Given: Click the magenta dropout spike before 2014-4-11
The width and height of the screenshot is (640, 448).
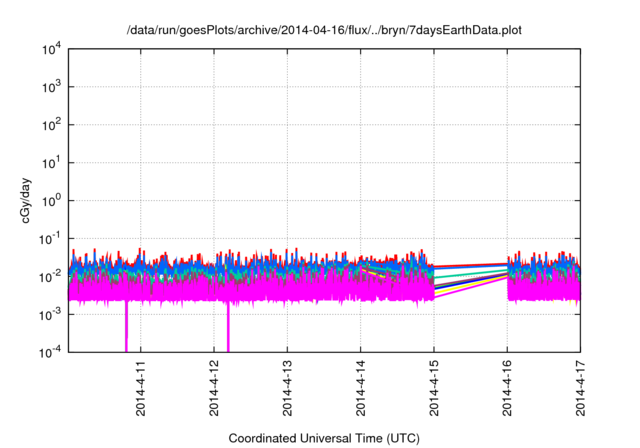Looking at the screenshot, I should click(126, 326).
